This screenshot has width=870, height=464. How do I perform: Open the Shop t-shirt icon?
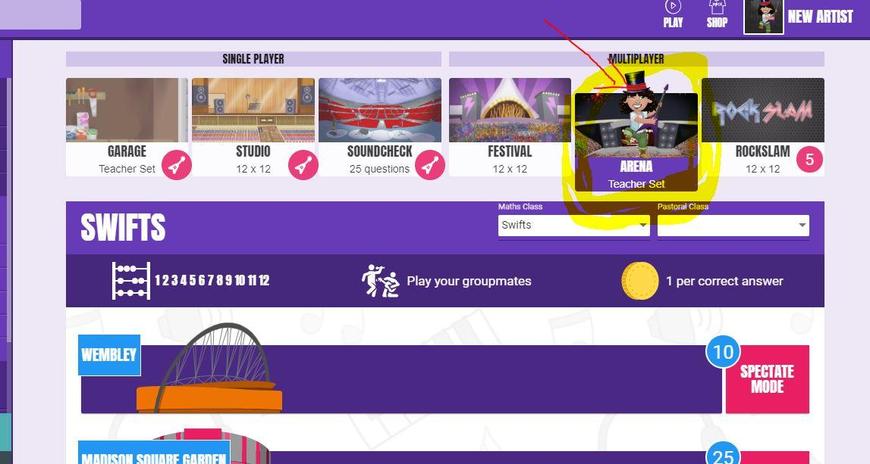pos(717,7)
